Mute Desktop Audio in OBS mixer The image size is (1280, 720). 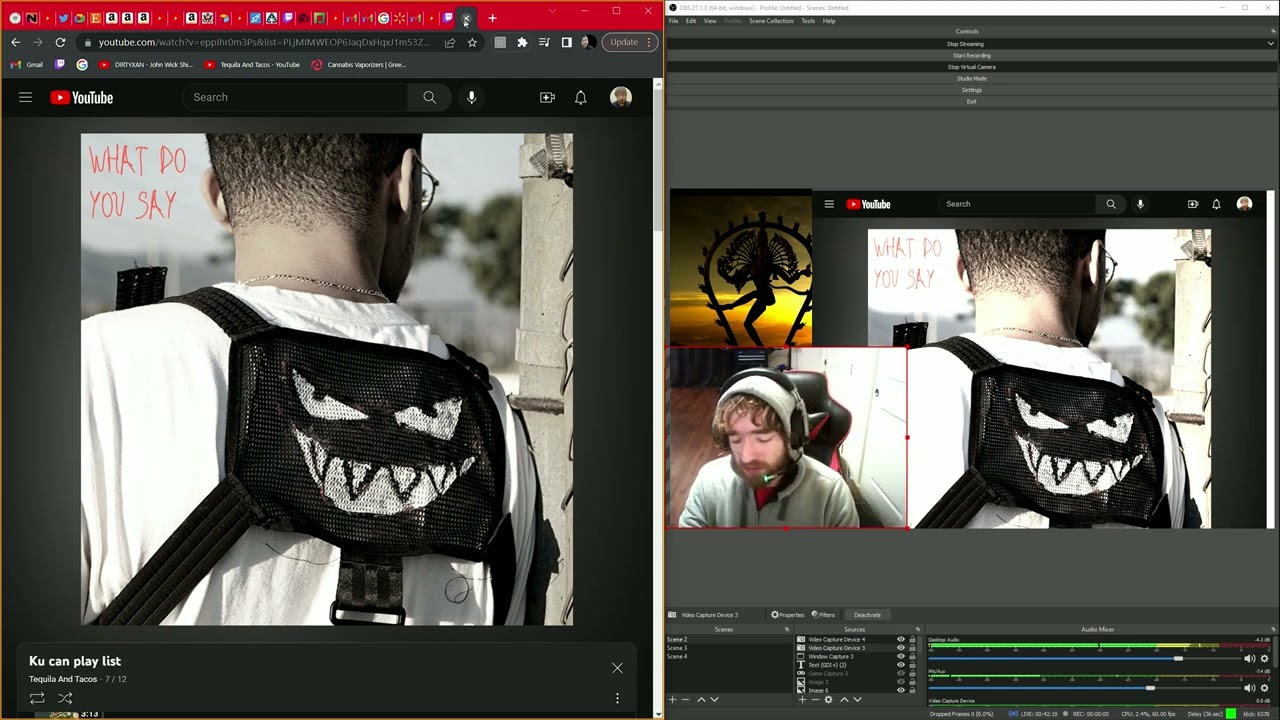(x=1249, y=658)
